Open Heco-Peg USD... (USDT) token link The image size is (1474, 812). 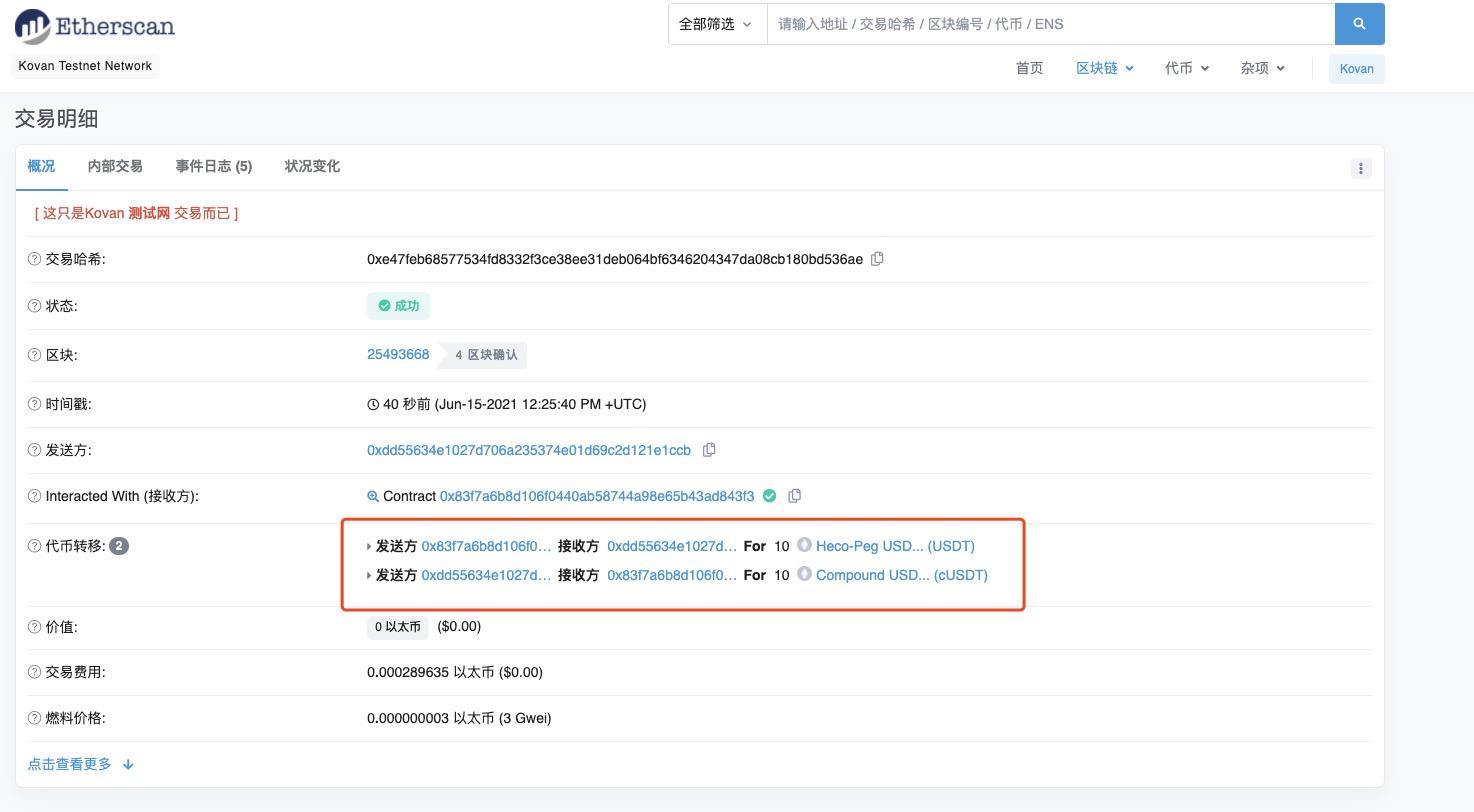pos(895,546)
